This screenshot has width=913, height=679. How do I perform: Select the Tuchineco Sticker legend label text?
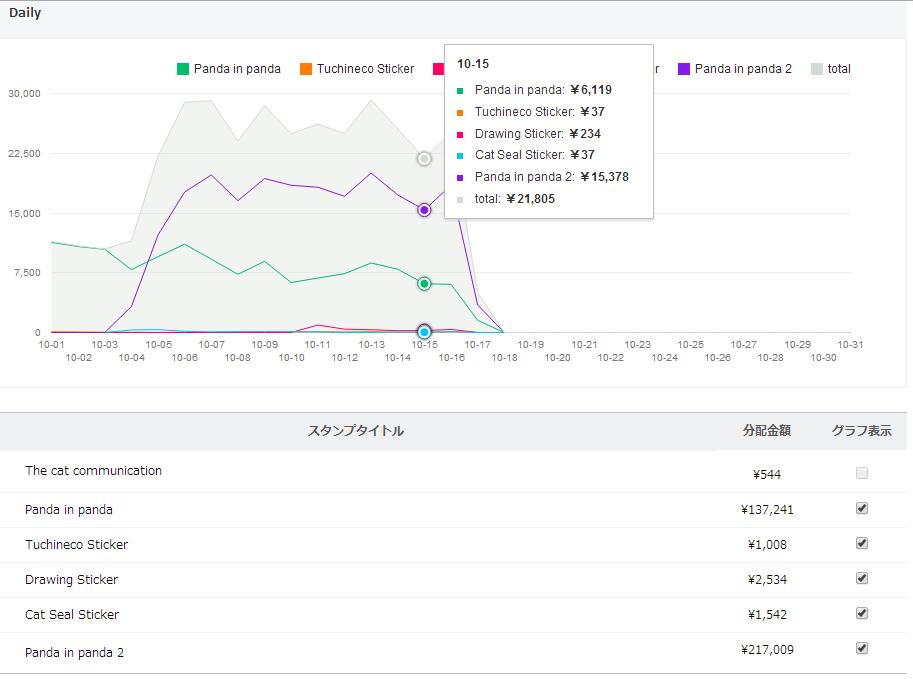[365, 69]
